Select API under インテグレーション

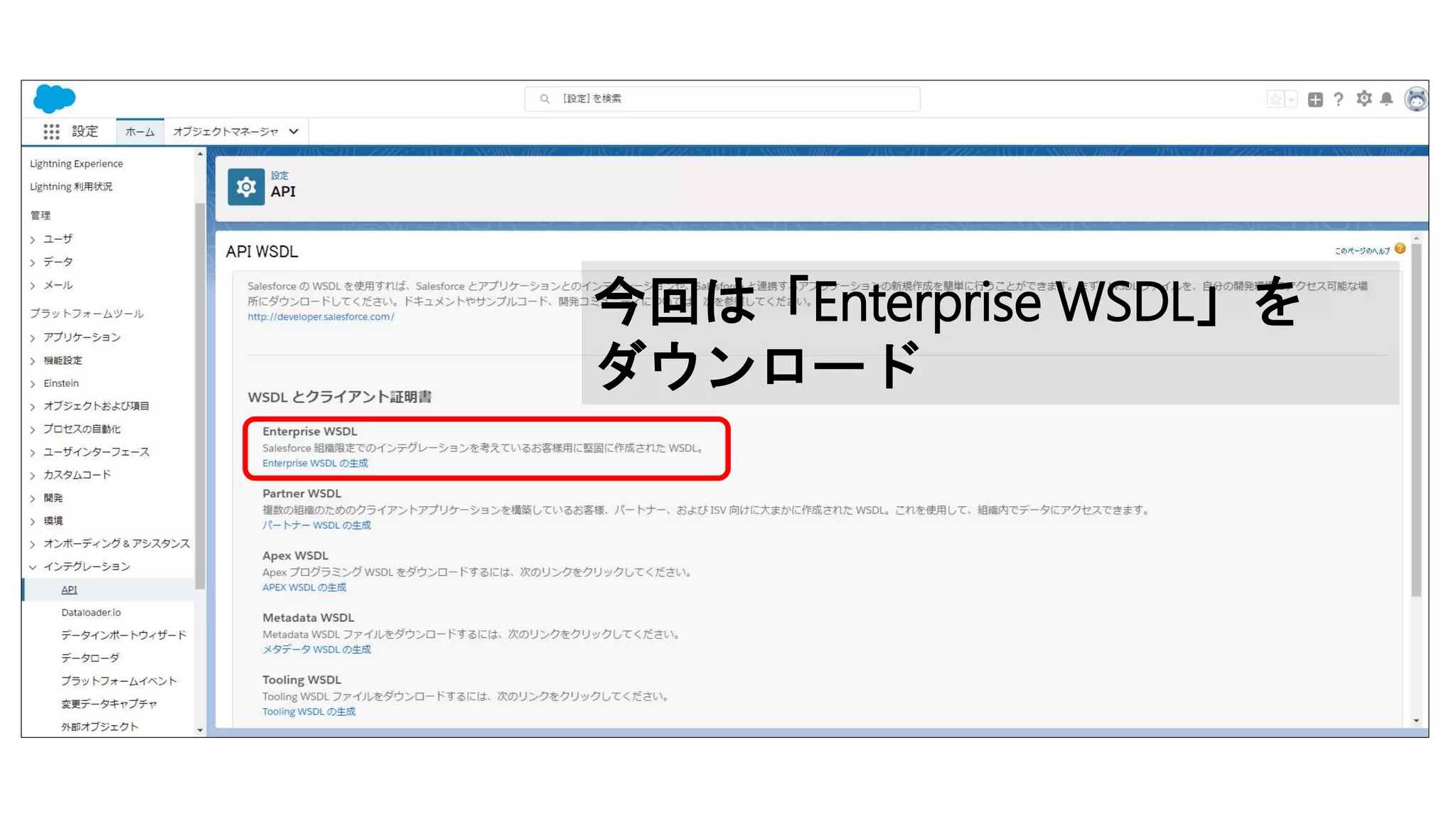(x=69, y=589)
